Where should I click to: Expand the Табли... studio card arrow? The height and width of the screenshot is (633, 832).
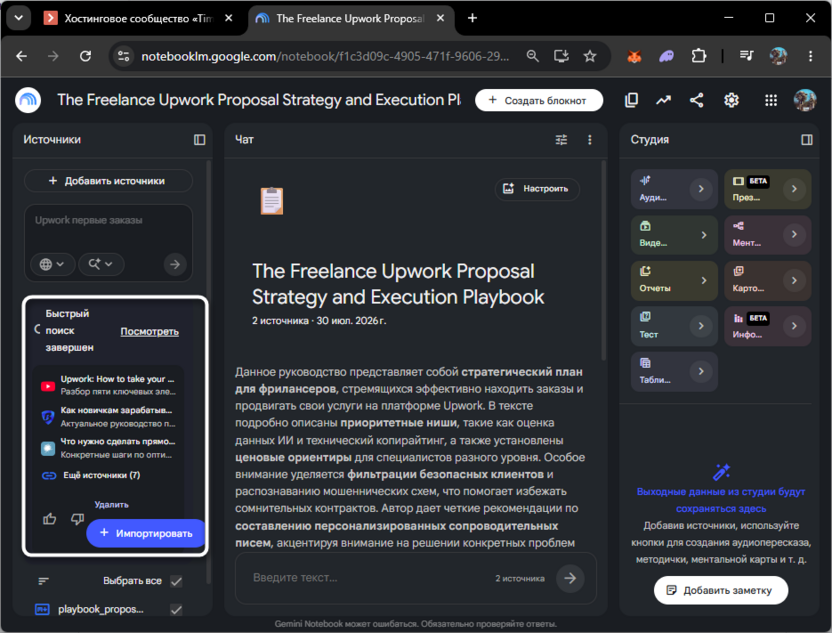pyautogui.click(x=701, y=371)
